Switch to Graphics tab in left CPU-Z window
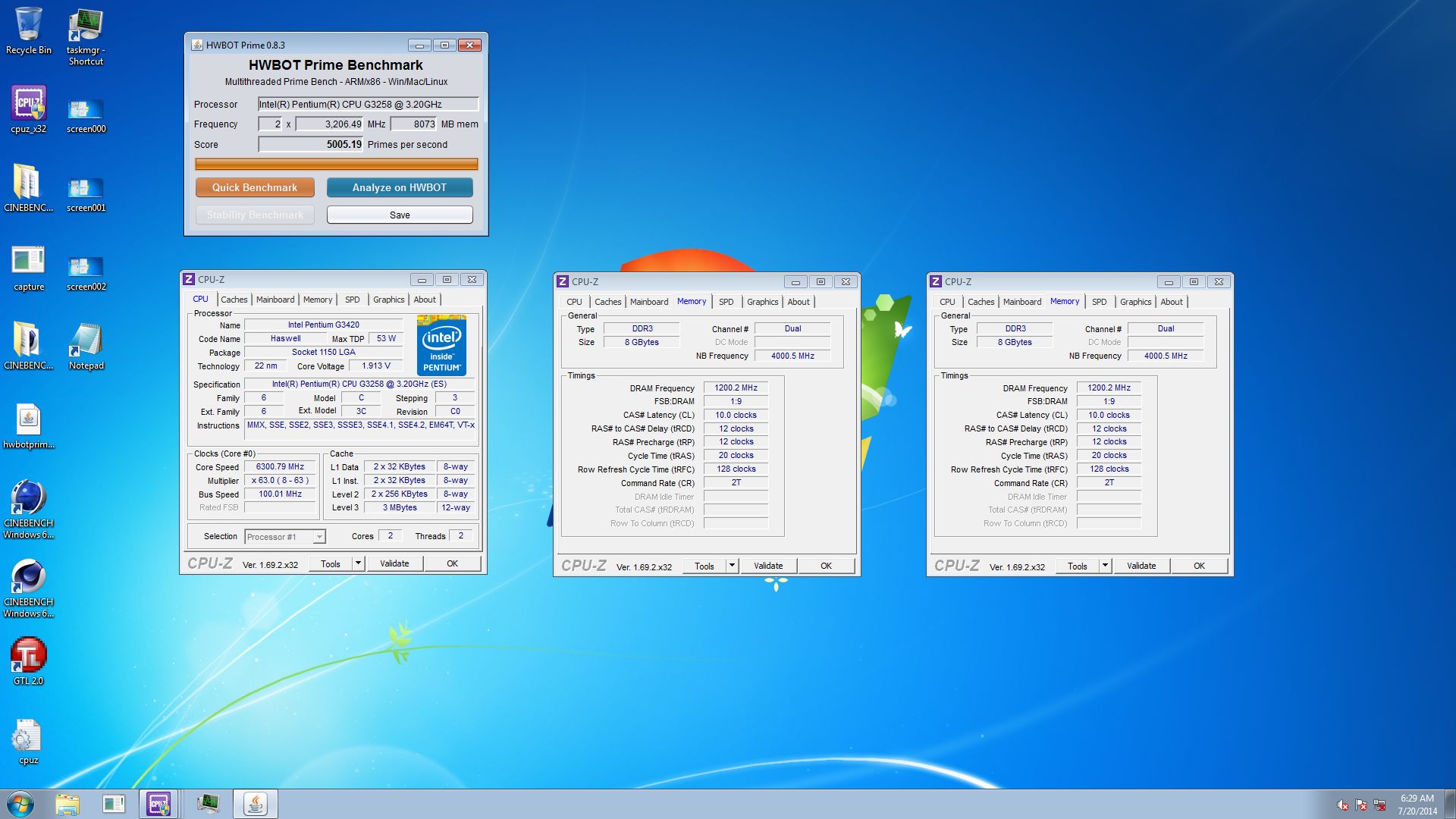This screenshot has width=1456, height=819. 388,300
